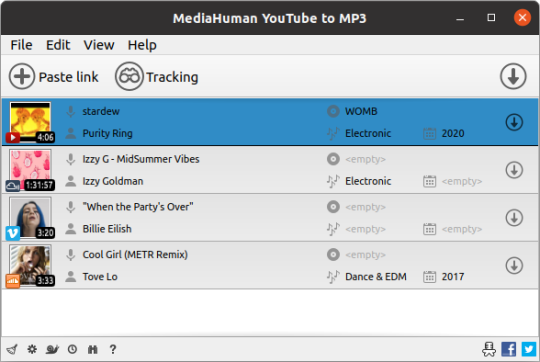Edit the 2017 year field of Tove Lo
The height and width of the screenshot is (362, 540).
(453, 277)
